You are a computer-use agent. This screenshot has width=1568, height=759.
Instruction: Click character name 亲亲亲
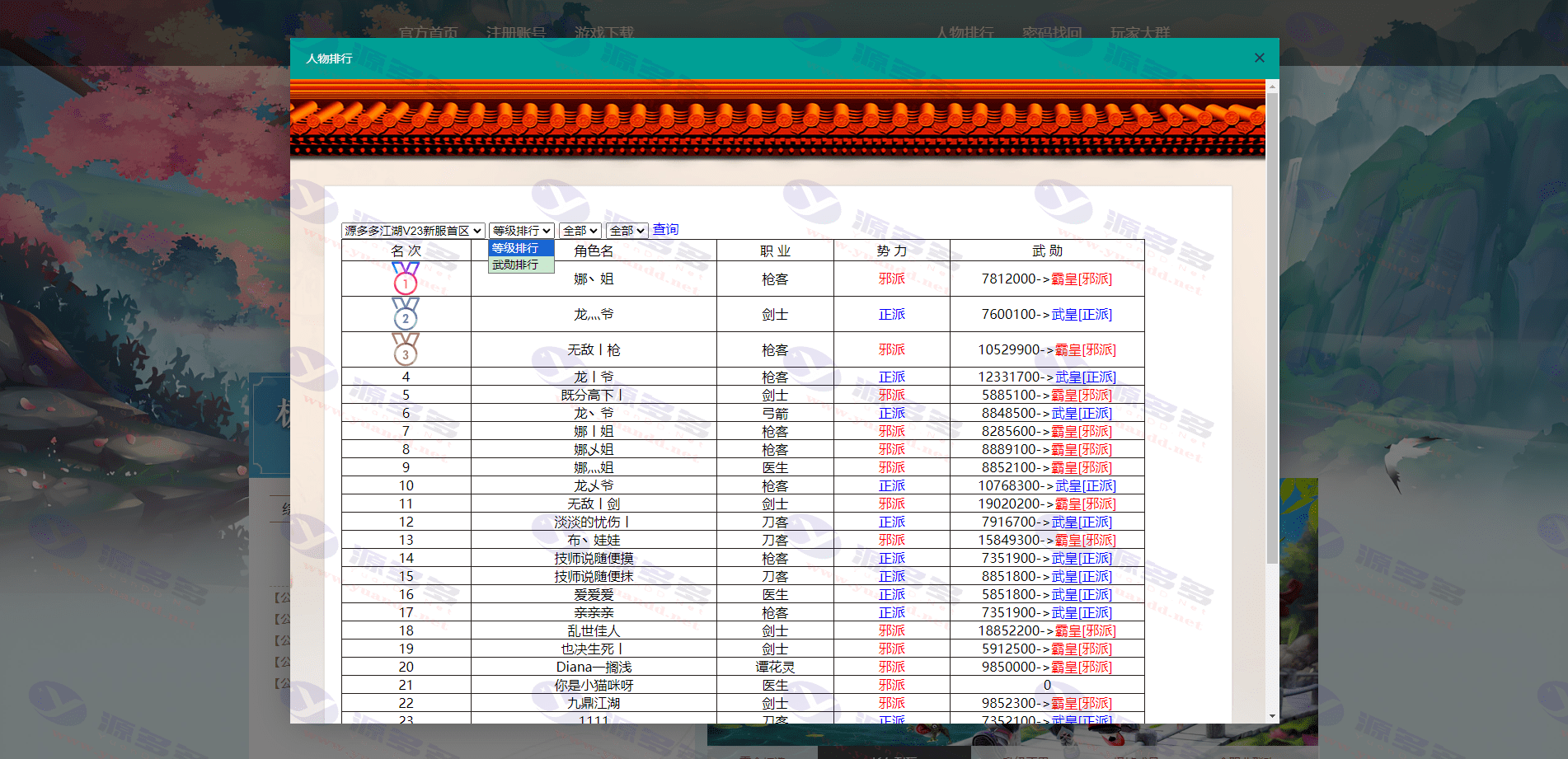[594, 612]
